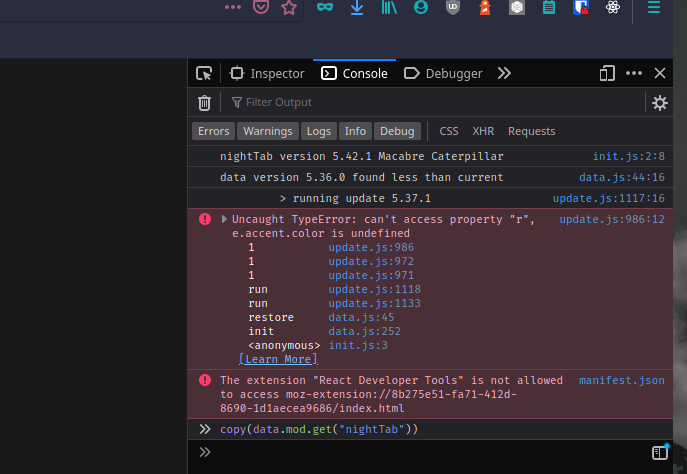Enable the Requests filter
The image size is (687, 474).
click(x=531, y=131)
